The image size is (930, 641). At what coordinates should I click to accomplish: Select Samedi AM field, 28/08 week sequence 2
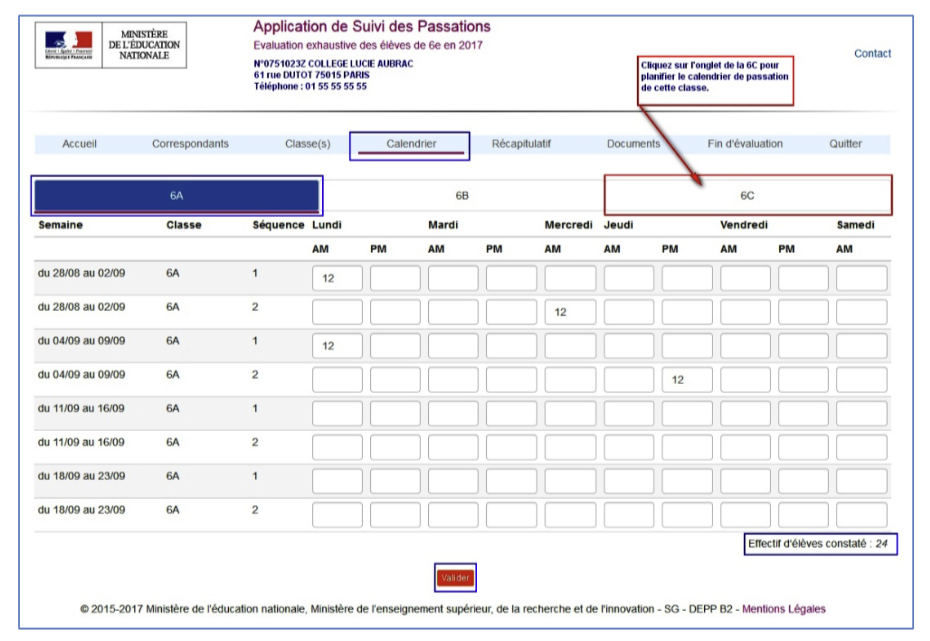coord(861,312)
